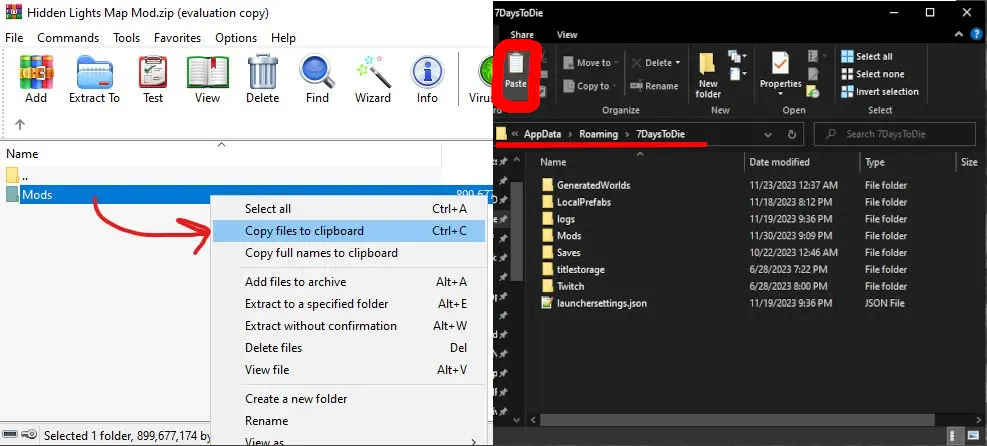Click the double chevron before AppData

pyautogui.click(x=515, y=134)
